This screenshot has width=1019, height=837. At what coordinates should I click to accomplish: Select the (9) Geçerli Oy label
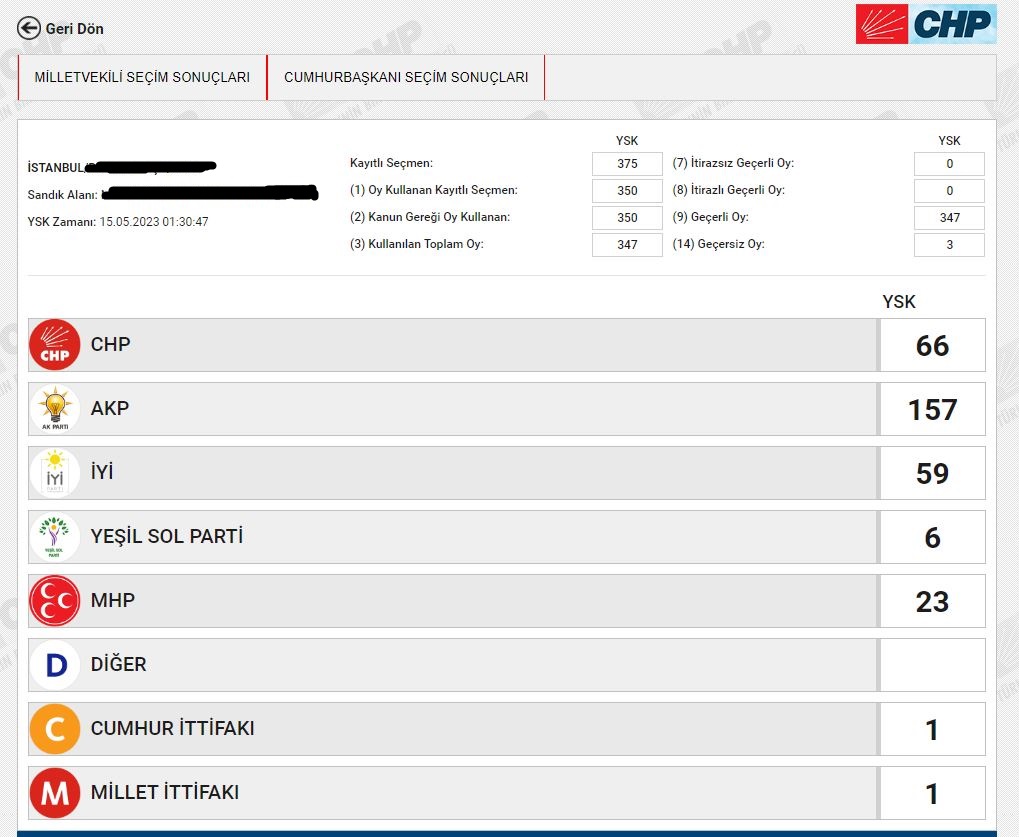coord(710,217)
